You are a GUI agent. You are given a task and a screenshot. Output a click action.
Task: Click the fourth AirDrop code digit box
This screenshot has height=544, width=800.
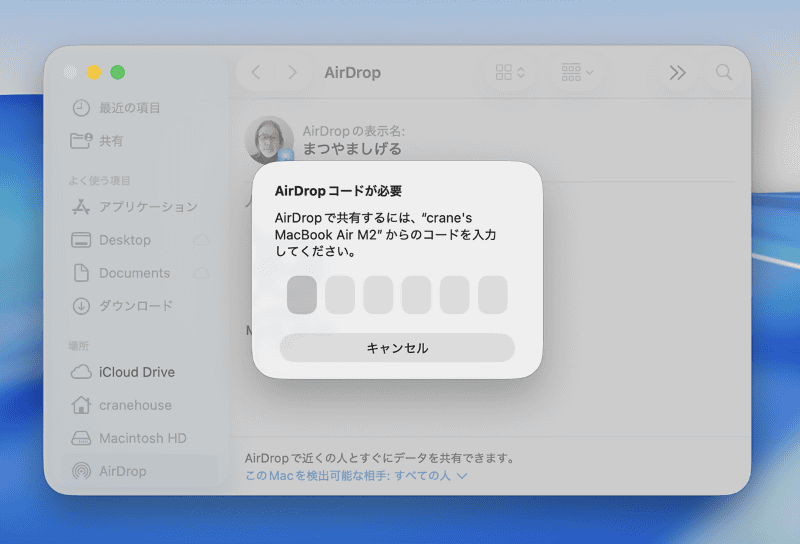416,295
